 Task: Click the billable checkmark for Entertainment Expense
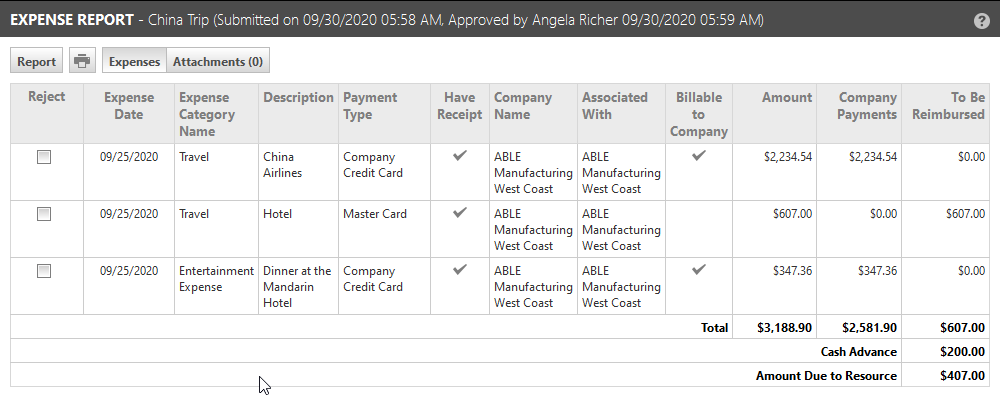(699, 269)
